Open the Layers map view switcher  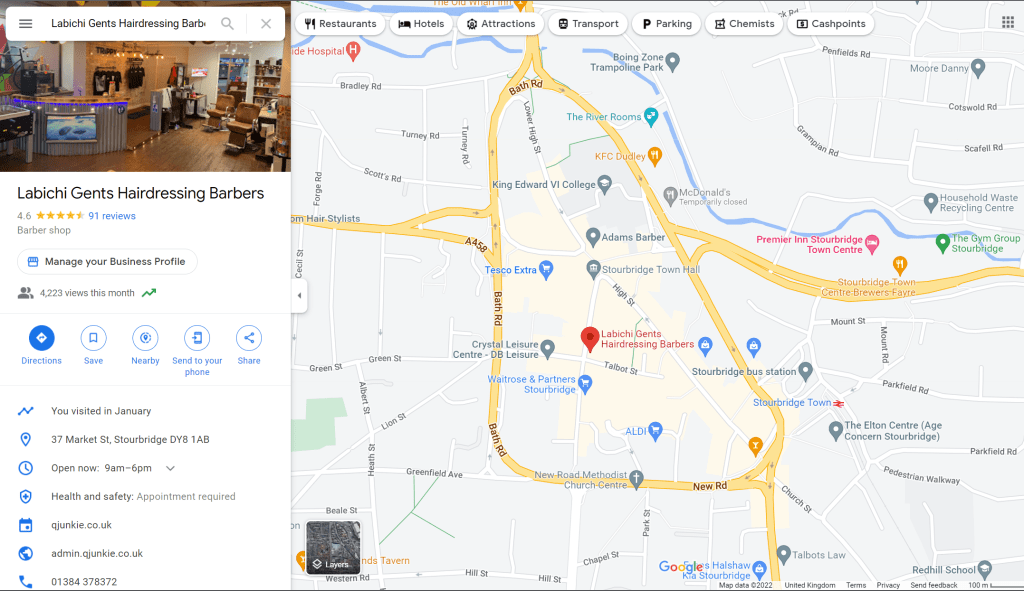click(333, 547)
